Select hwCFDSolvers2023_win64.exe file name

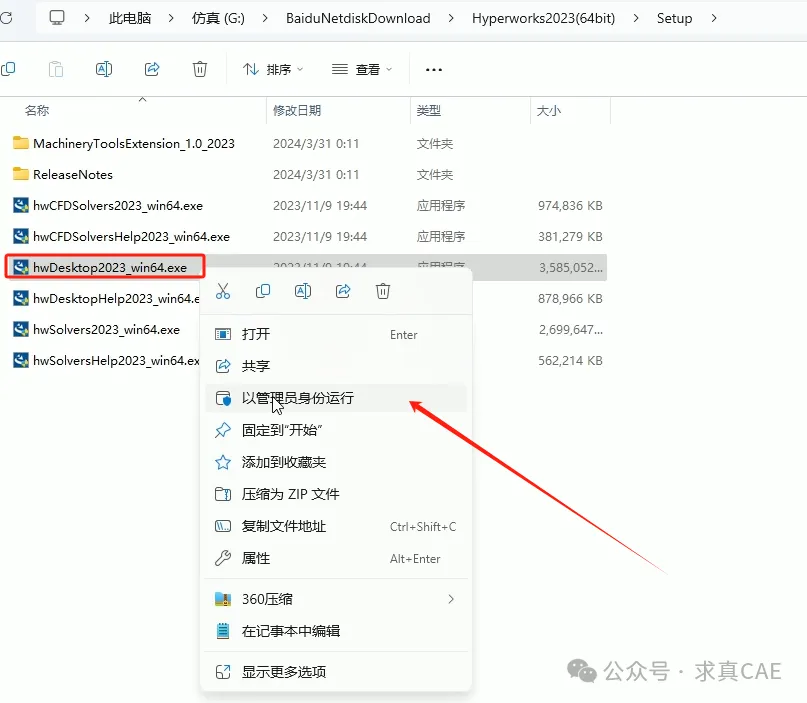point(118,205)
